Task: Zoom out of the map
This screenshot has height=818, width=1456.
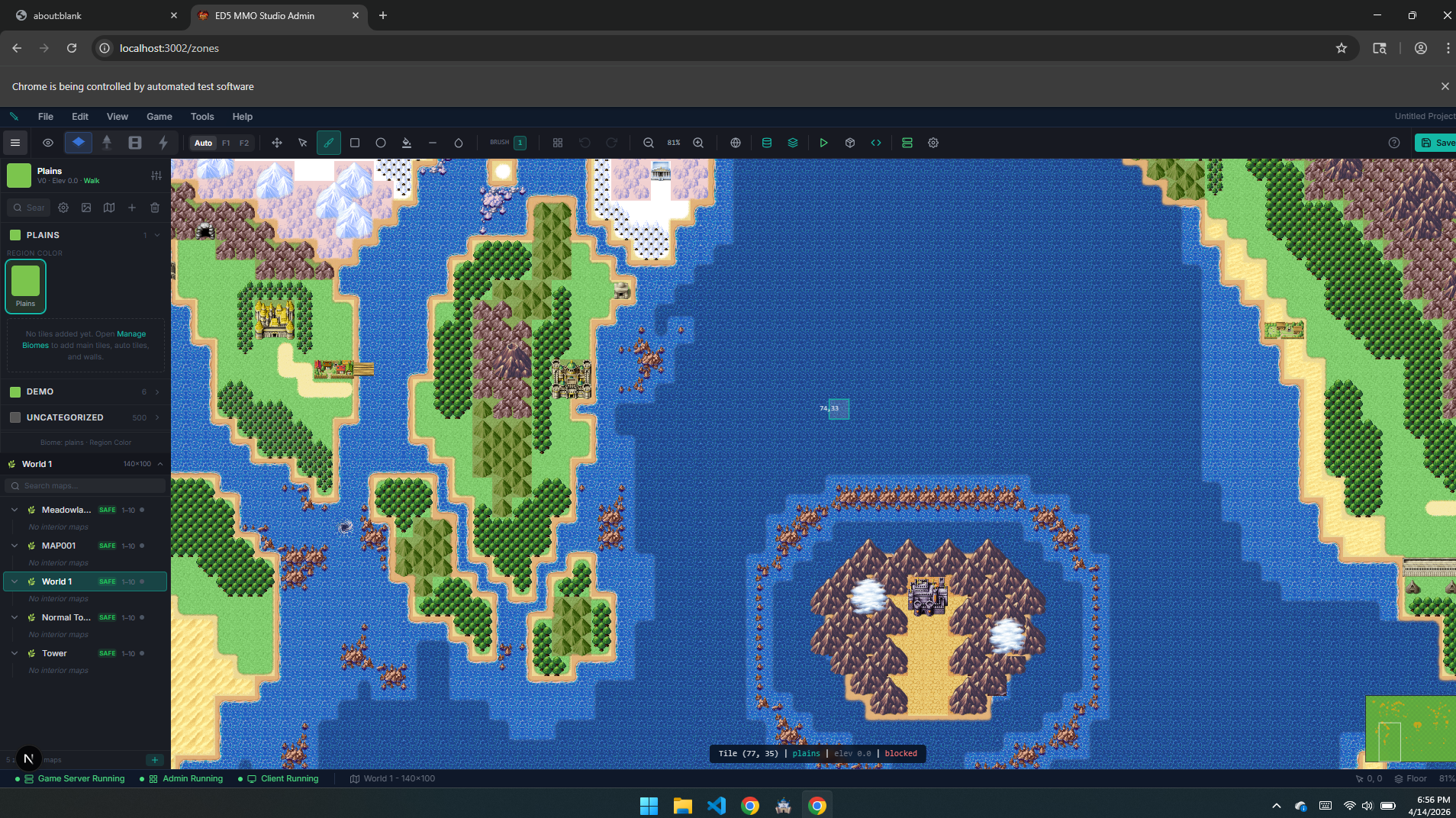Action: [x=649, y=143]
